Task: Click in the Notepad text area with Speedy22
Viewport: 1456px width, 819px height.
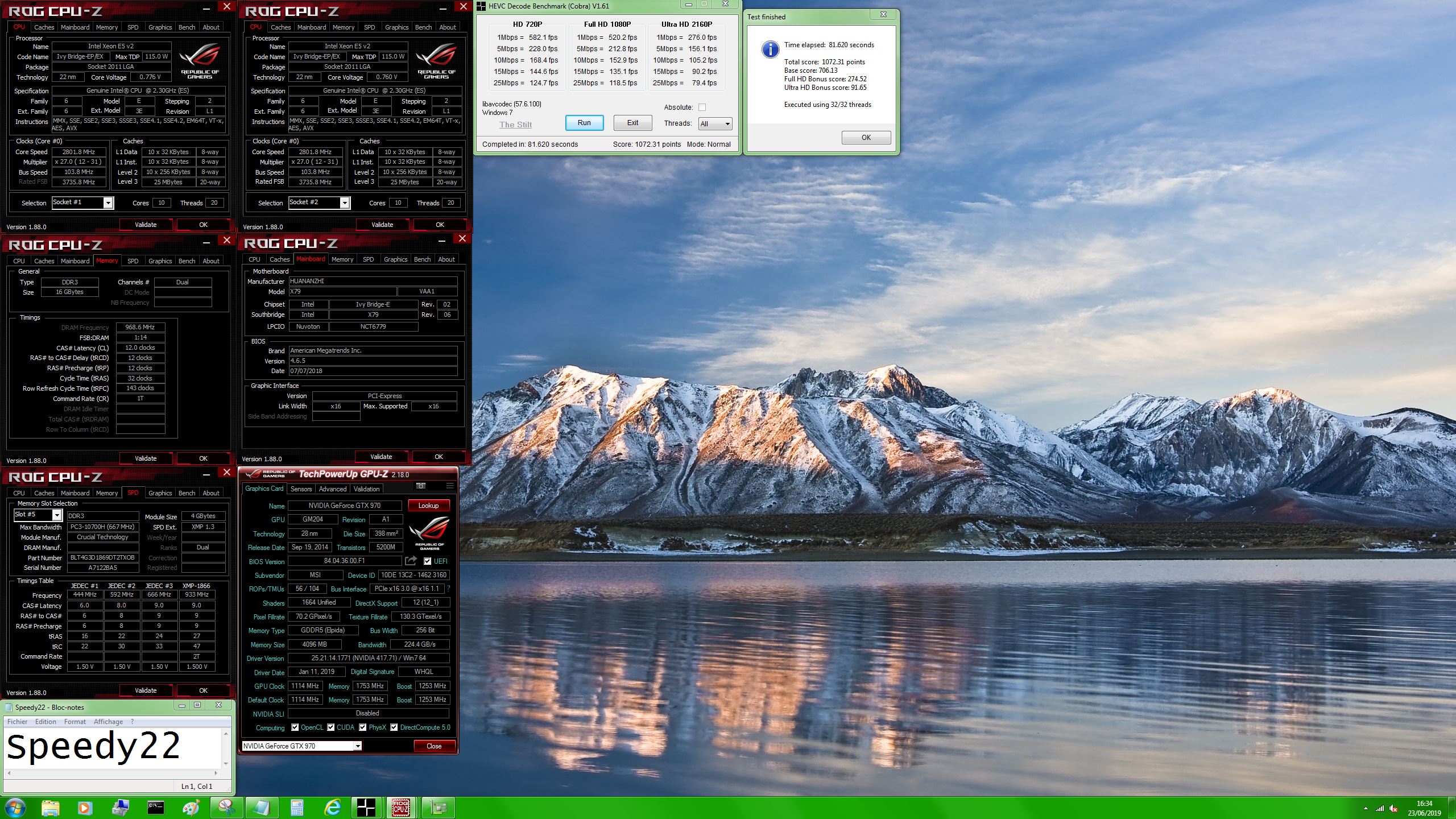Action: coord(113,748)
